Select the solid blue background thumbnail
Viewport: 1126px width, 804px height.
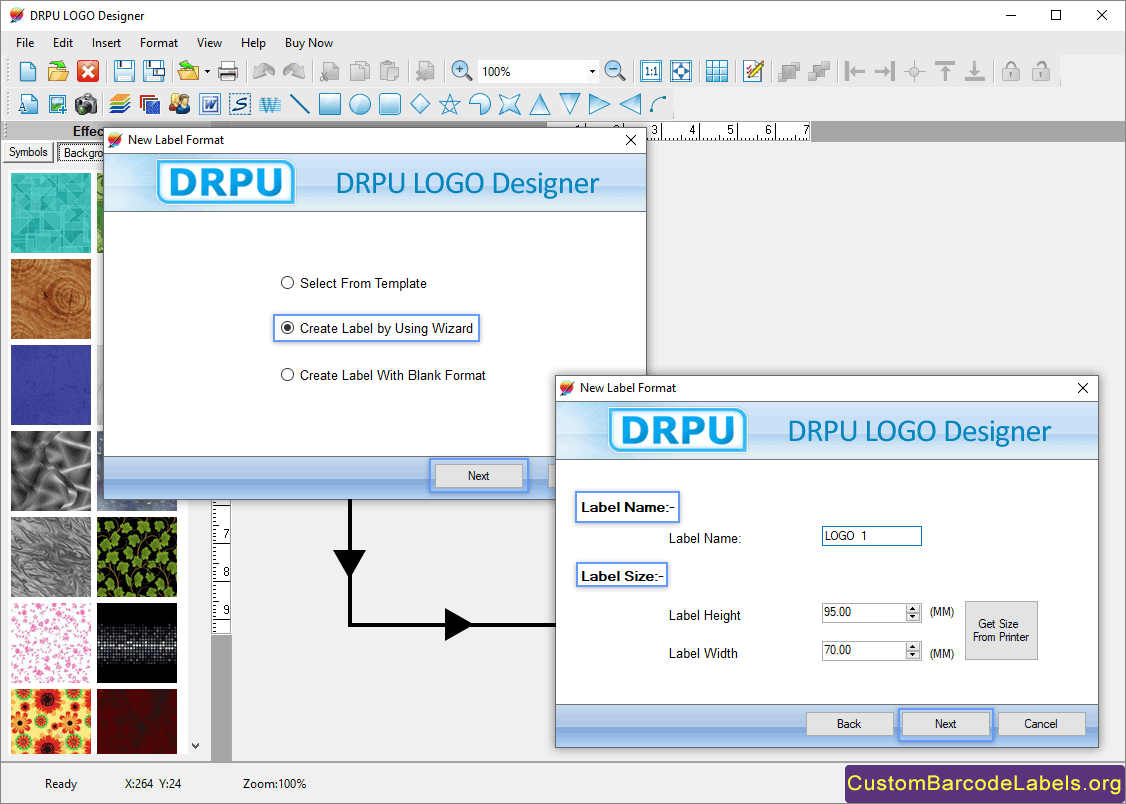click(x=51, y=385)
